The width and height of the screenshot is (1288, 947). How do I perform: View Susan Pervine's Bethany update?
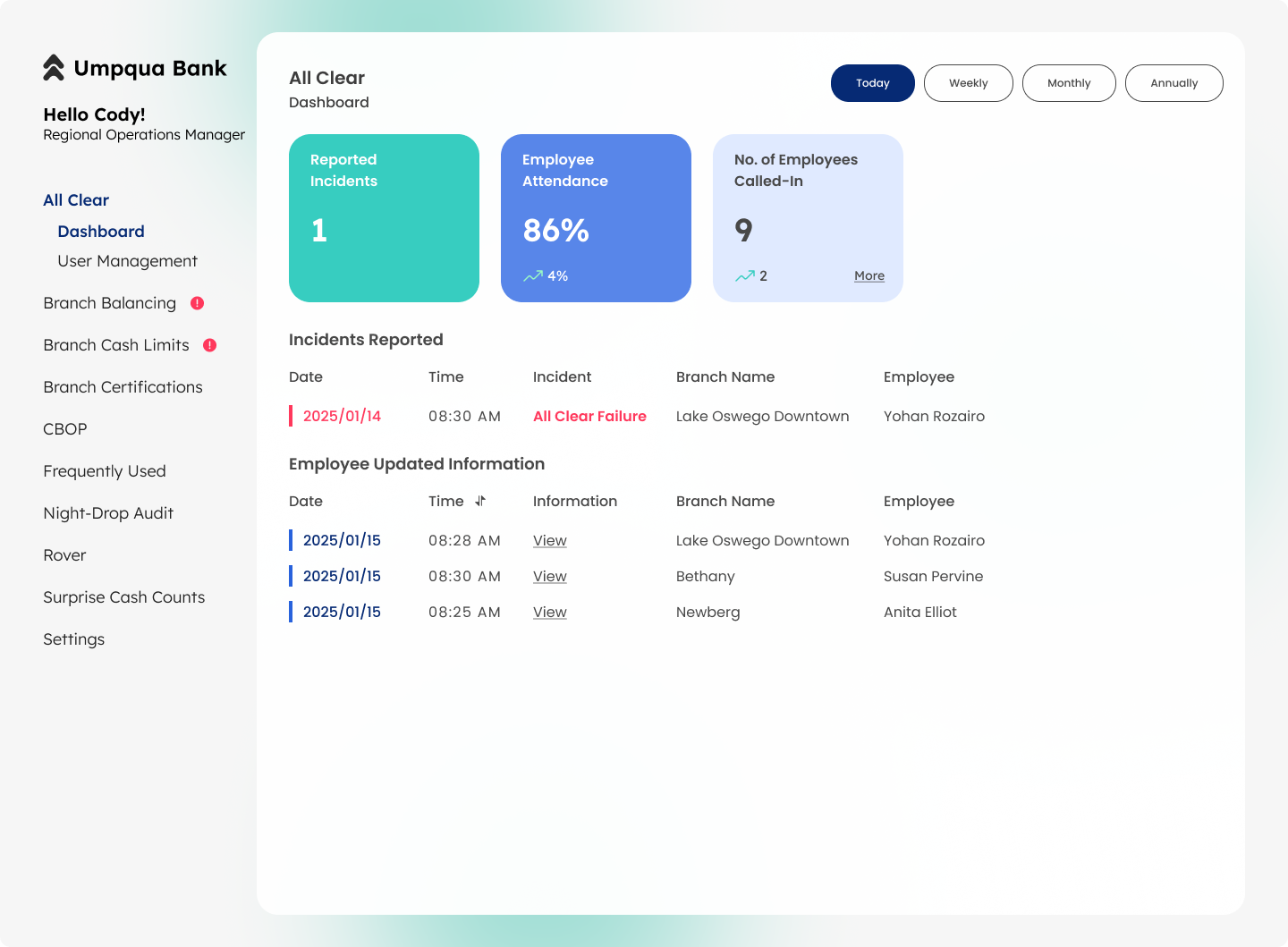pyautogui.click(x=549, y=576)
